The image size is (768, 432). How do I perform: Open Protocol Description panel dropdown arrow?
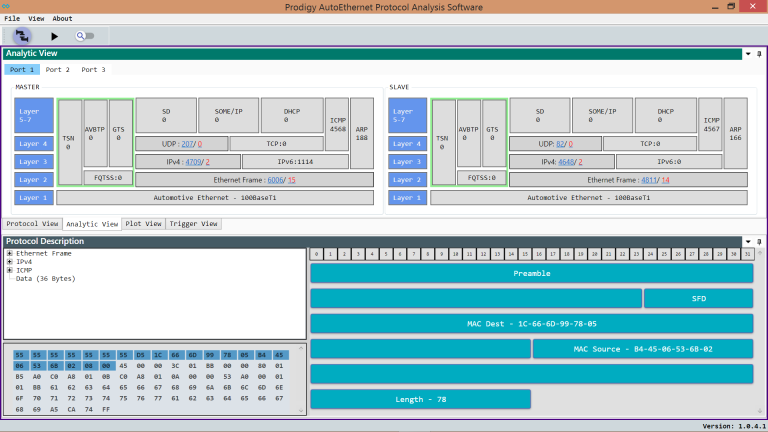tap(748, 241)
